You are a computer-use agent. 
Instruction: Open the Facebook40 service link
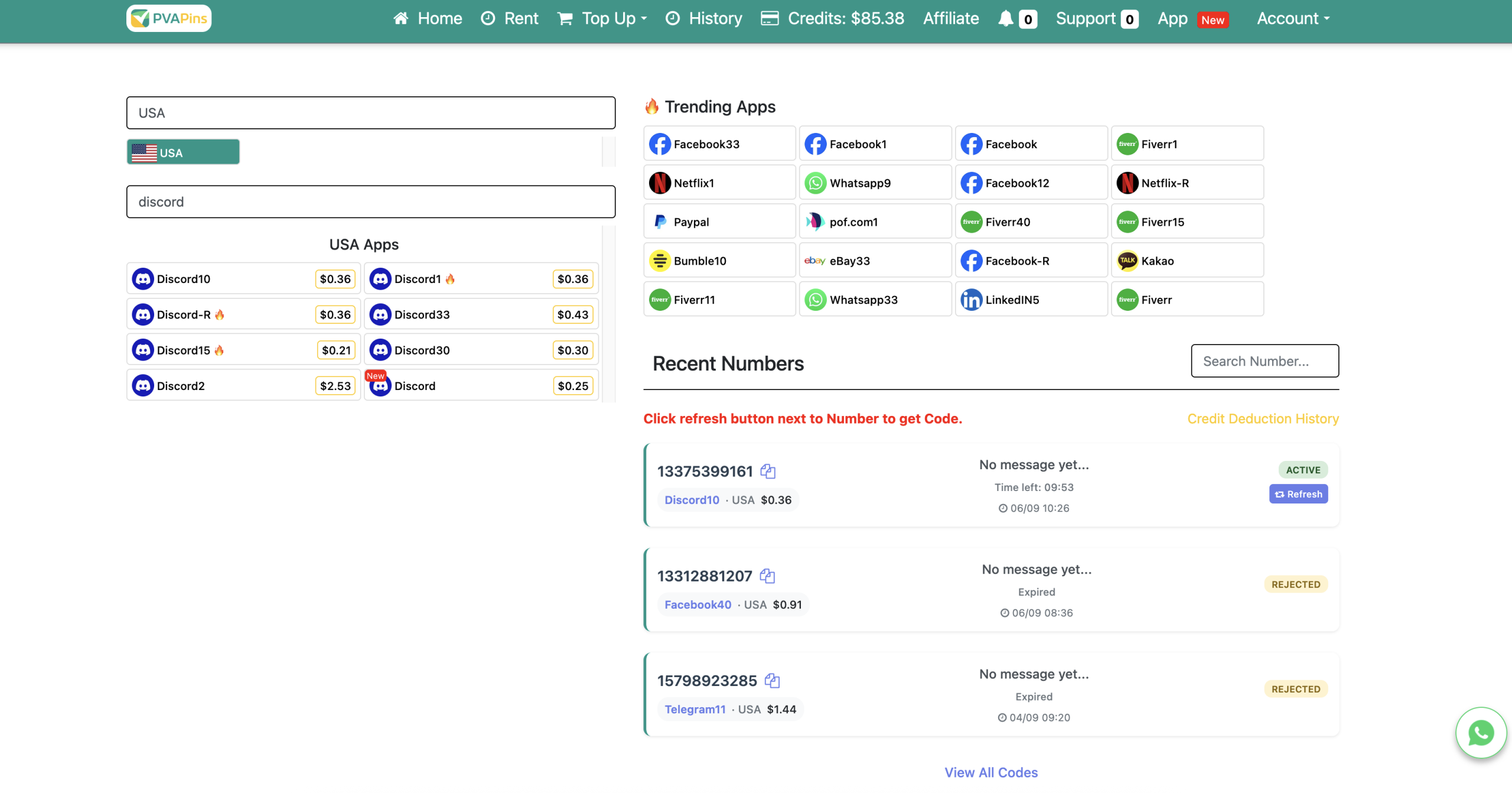[x=698, y=604]
